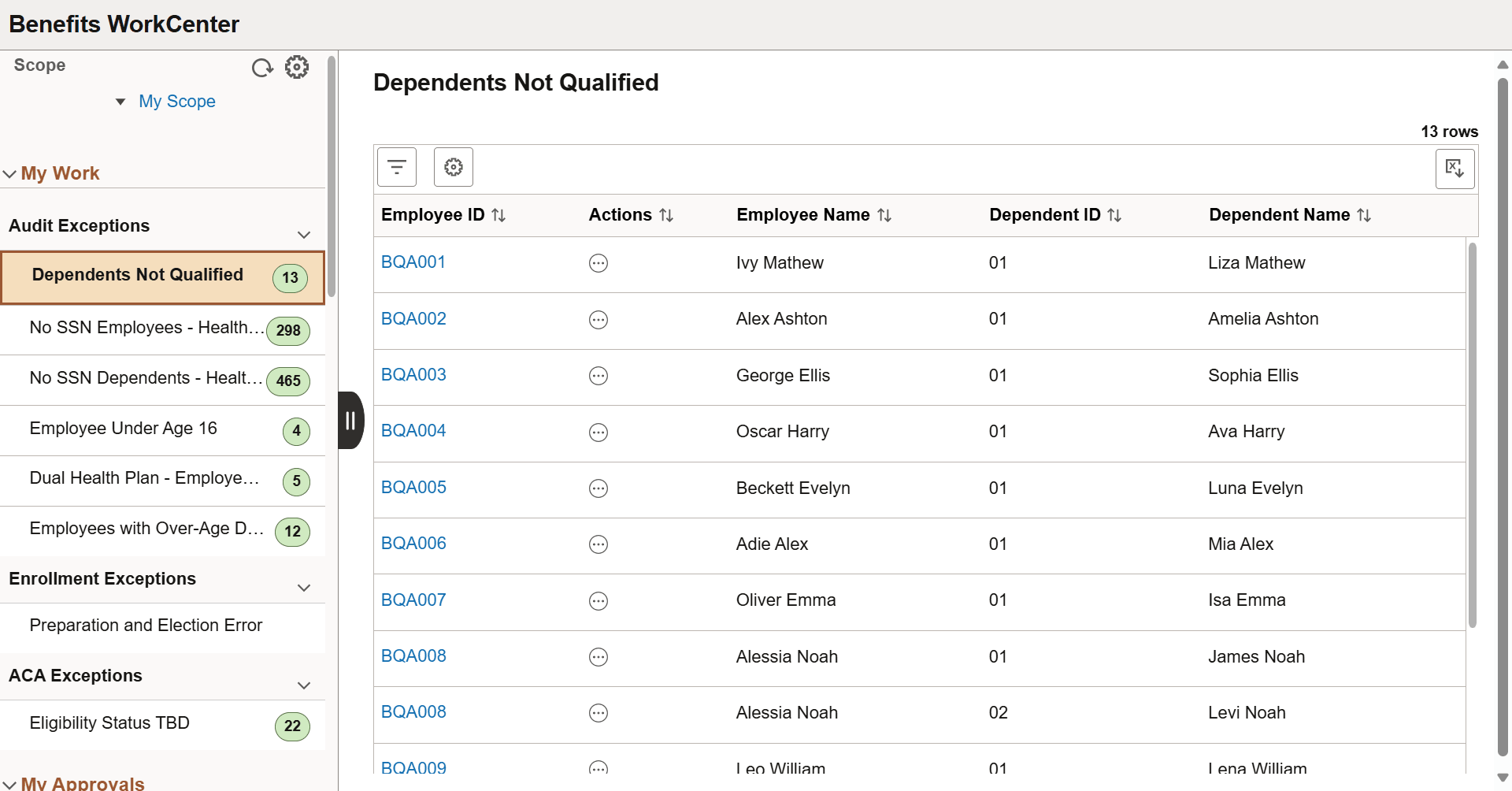
Task: Click the Liza Mathew dependent name
Action: click(x=1256, y=263)
